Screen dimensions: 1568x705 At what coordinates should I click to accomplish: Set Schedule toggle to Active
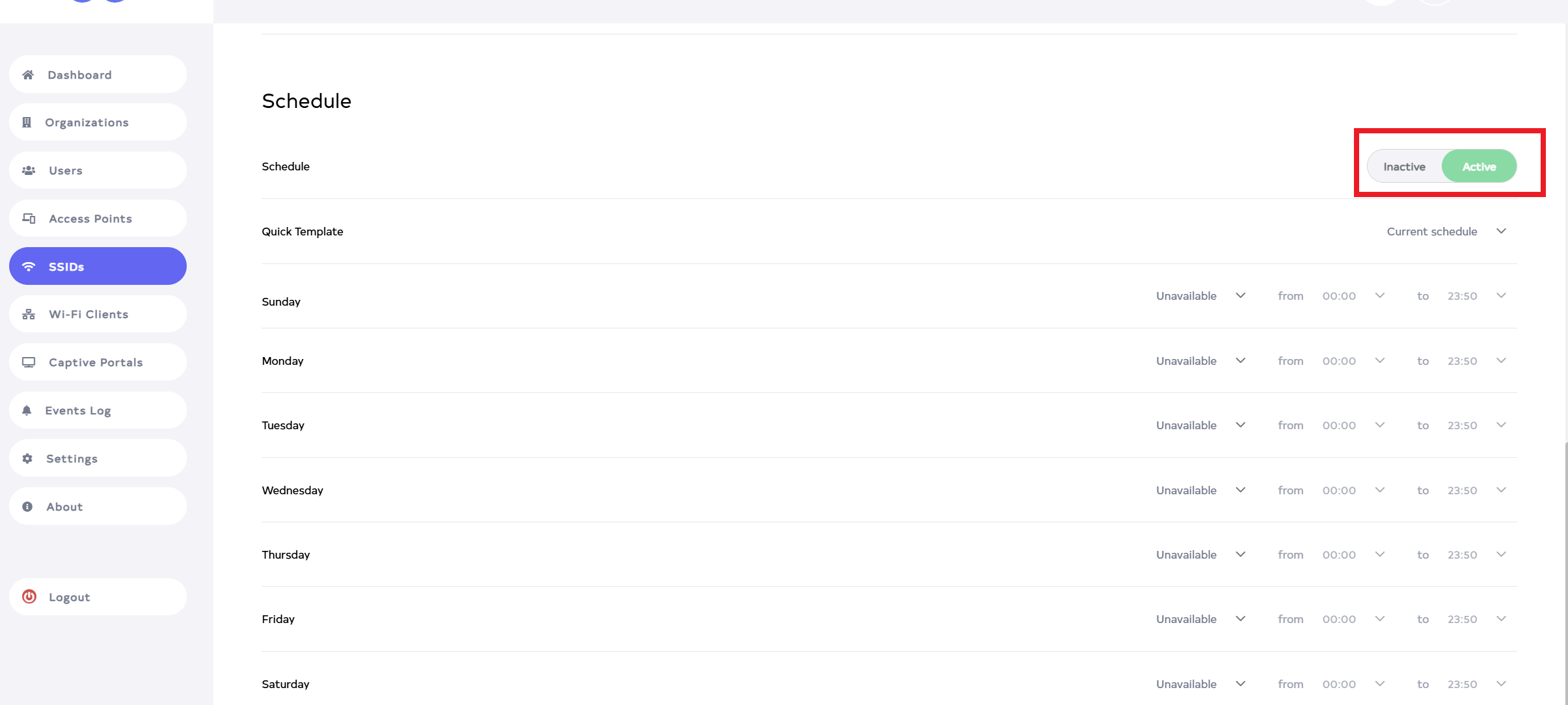[1479, 166]
